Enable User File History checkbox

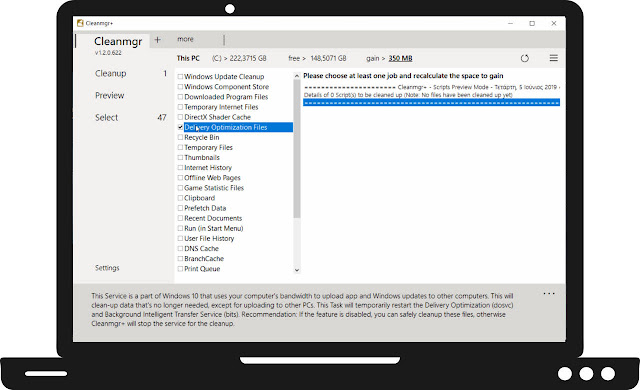180,239
